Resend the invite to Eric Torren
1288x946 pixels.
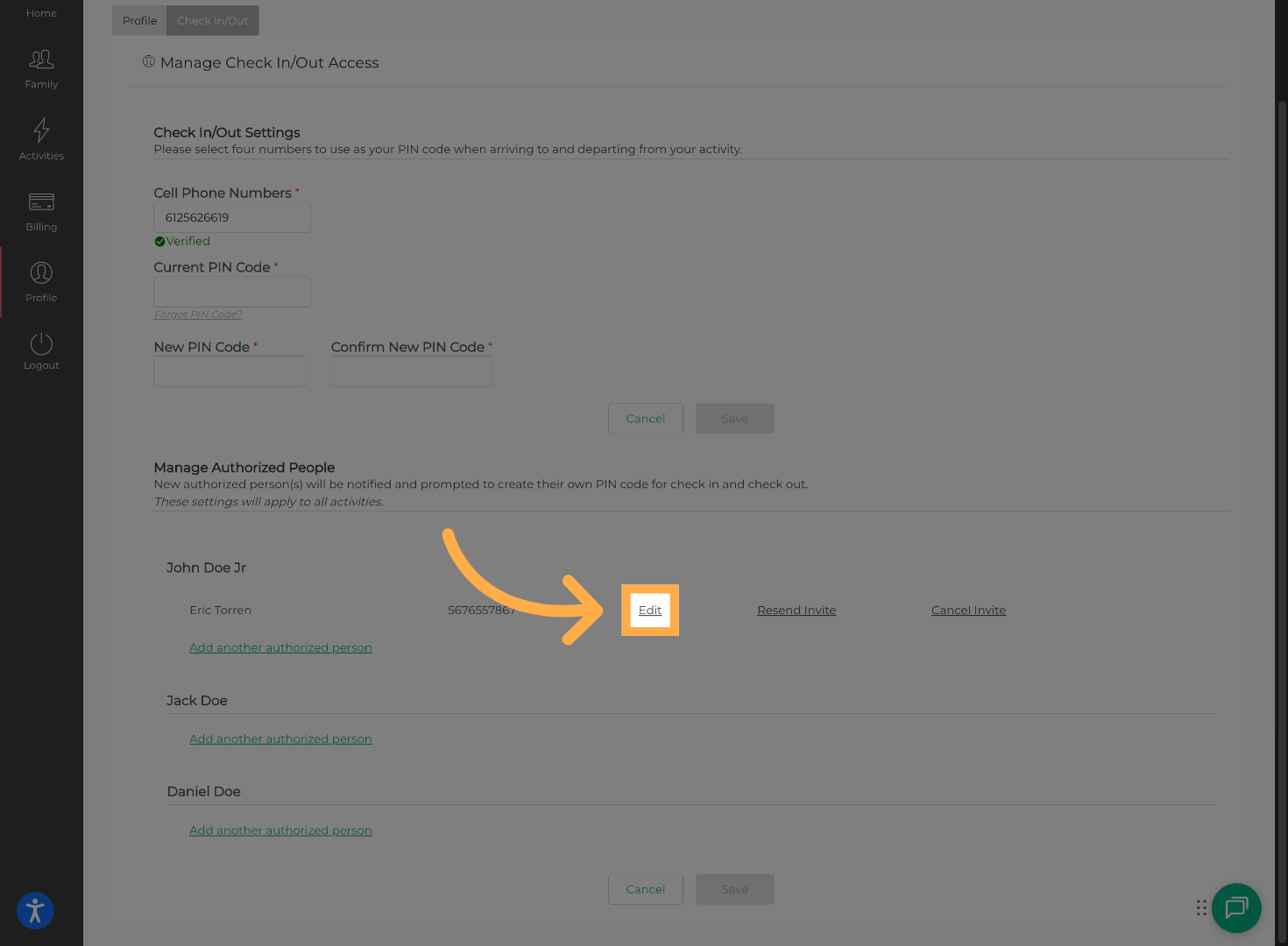click(x=796, y=610)
